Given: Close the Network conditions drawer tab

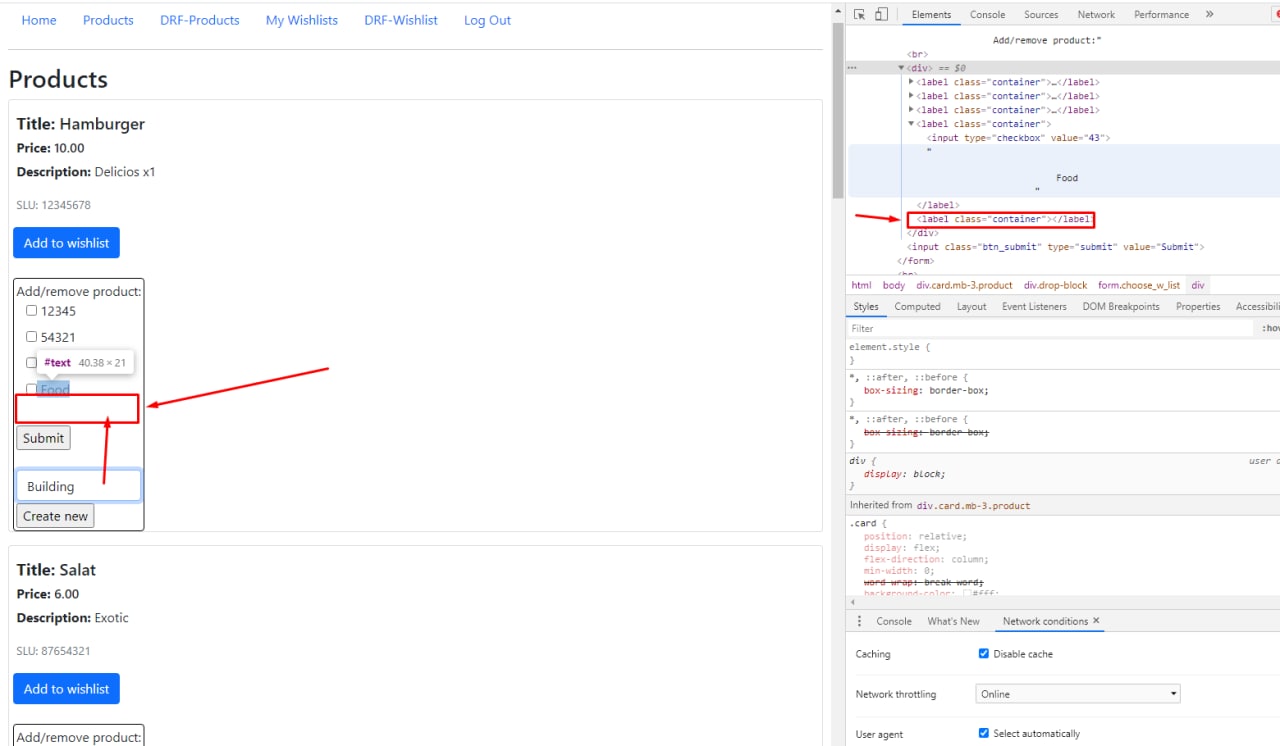Looking at the screenshot, I should coord(1096,621).
